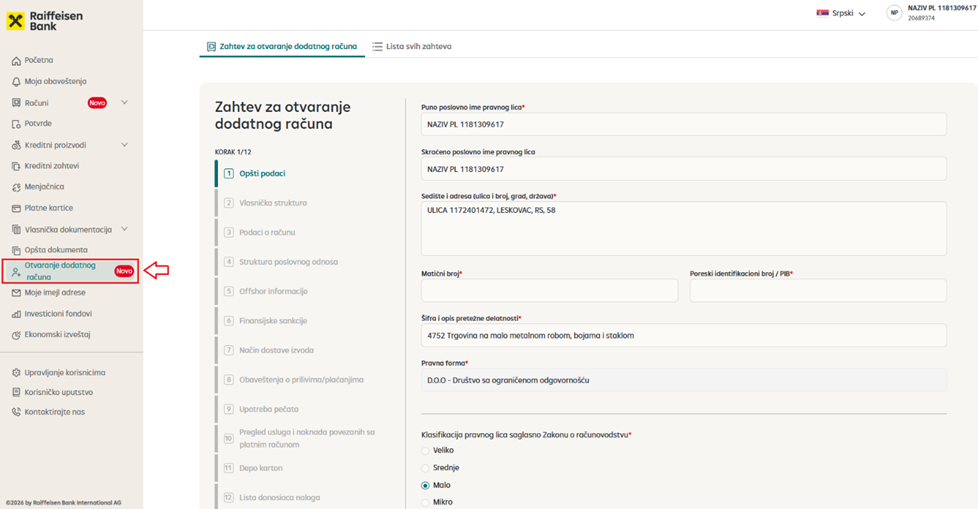This screenshot has height=509, width=978.
Task: Click the gear icon for Upravljanje korisnicima
Action: [x=16, y=373]
